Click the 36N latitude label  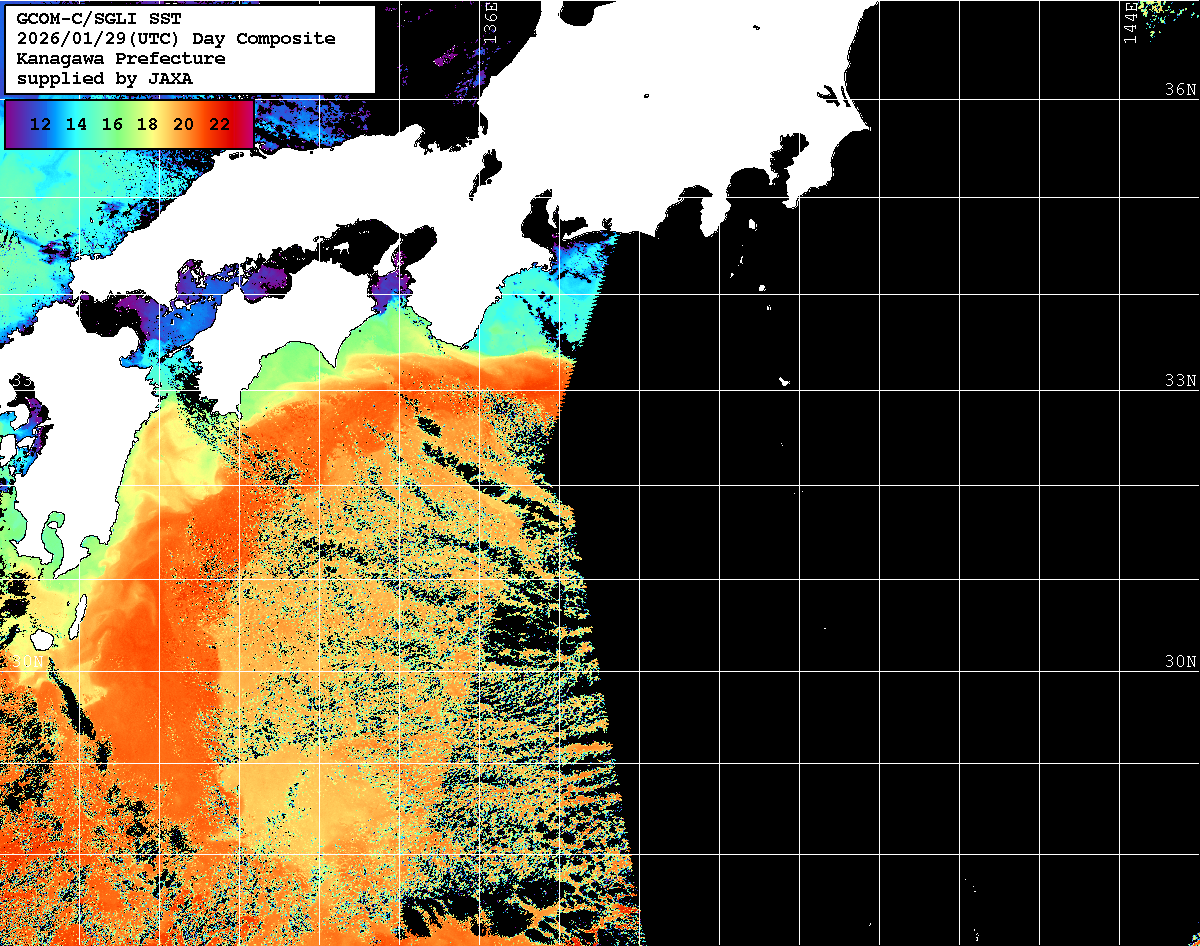tap(1179, 90)
